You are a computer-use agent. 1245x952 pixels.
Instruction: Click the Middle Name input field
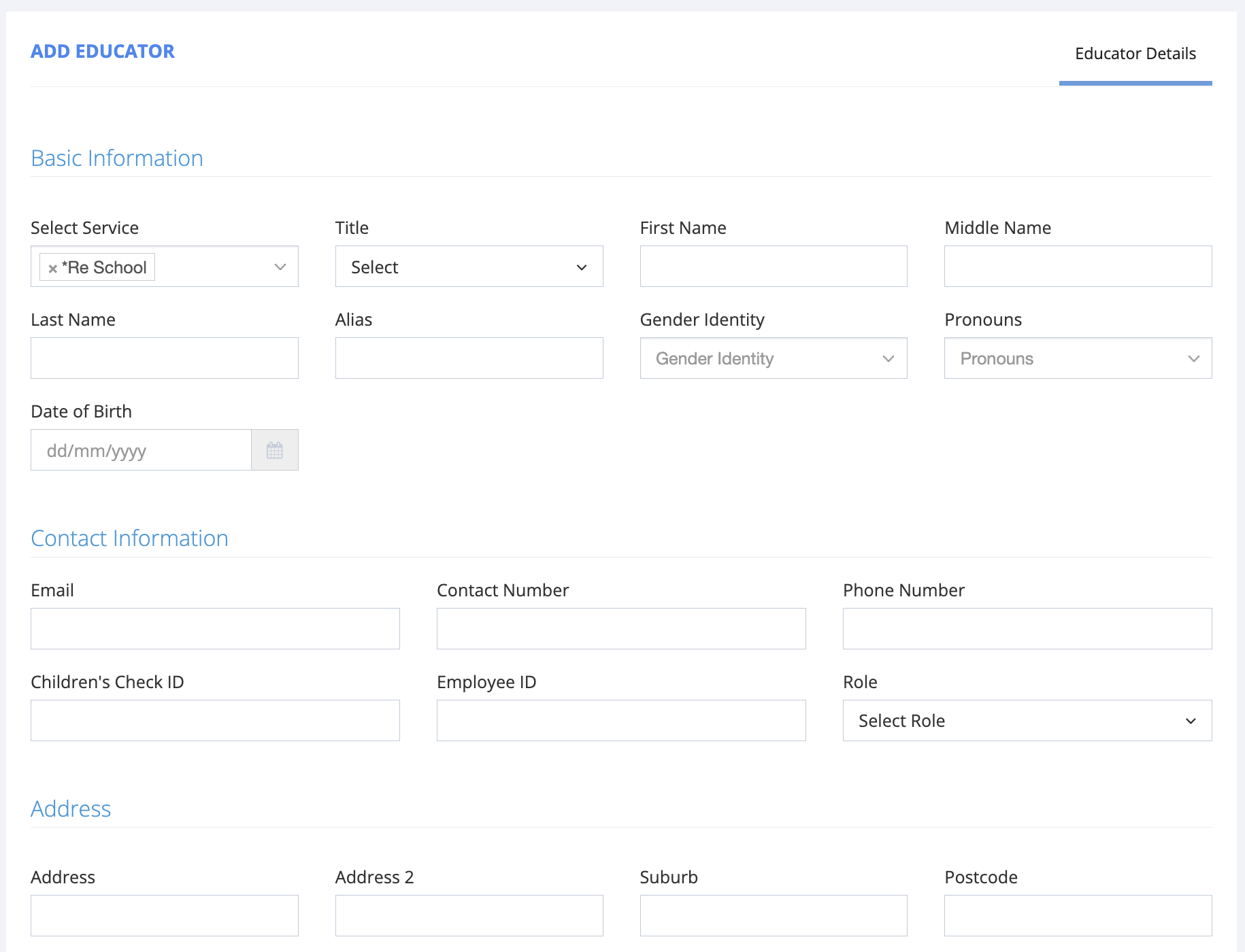coord(1077,266)
